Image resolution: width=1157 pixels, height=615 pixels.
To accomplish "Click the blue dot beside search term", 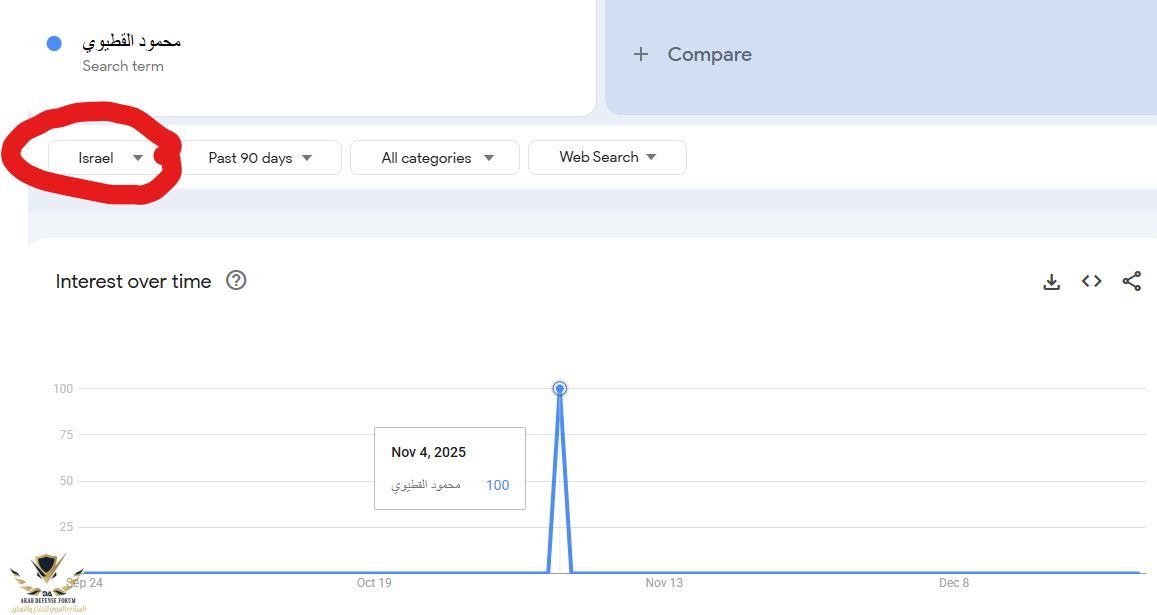I will click(54, 43).
